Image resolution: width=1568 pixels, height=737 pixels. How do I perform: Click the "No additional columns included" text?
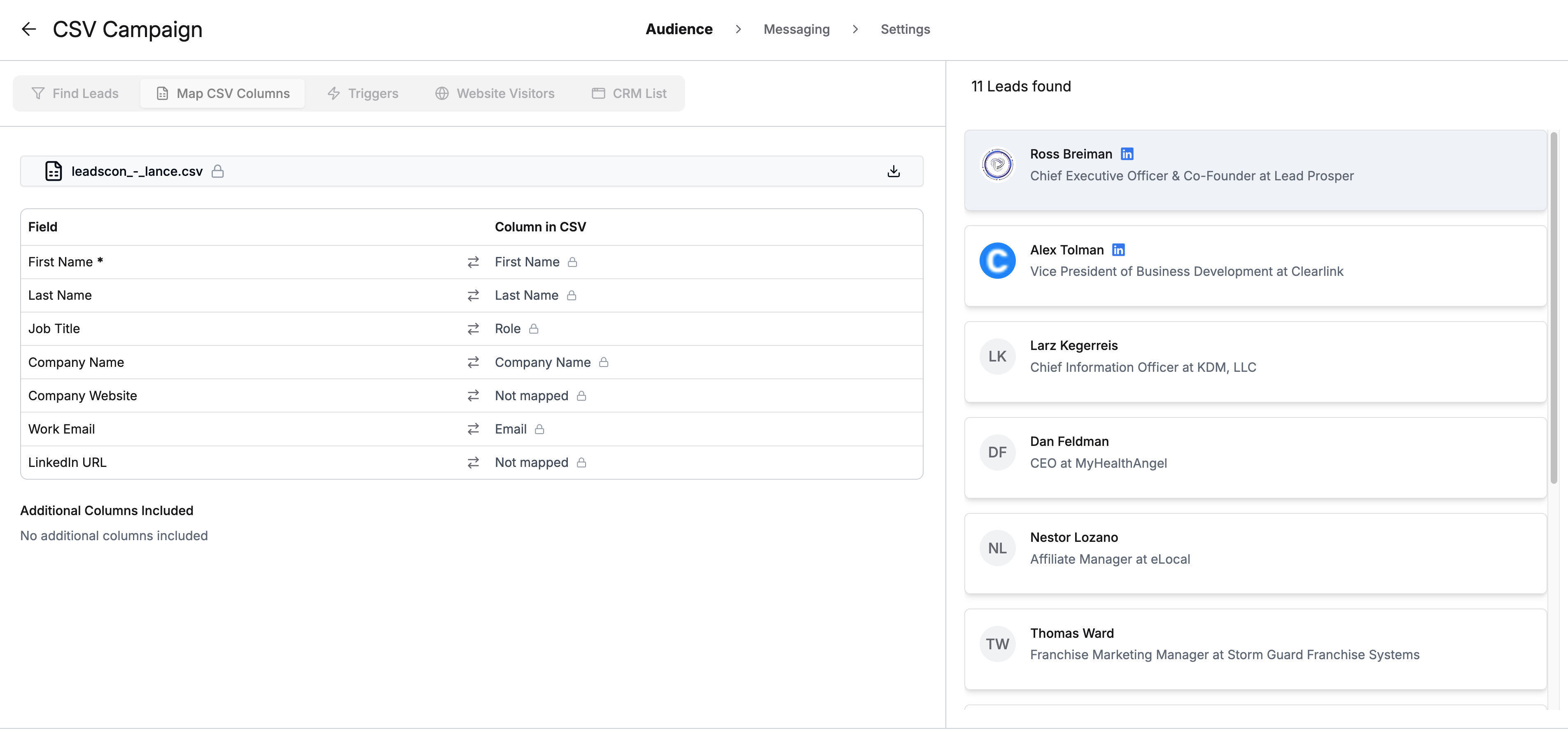click(114, 536)
